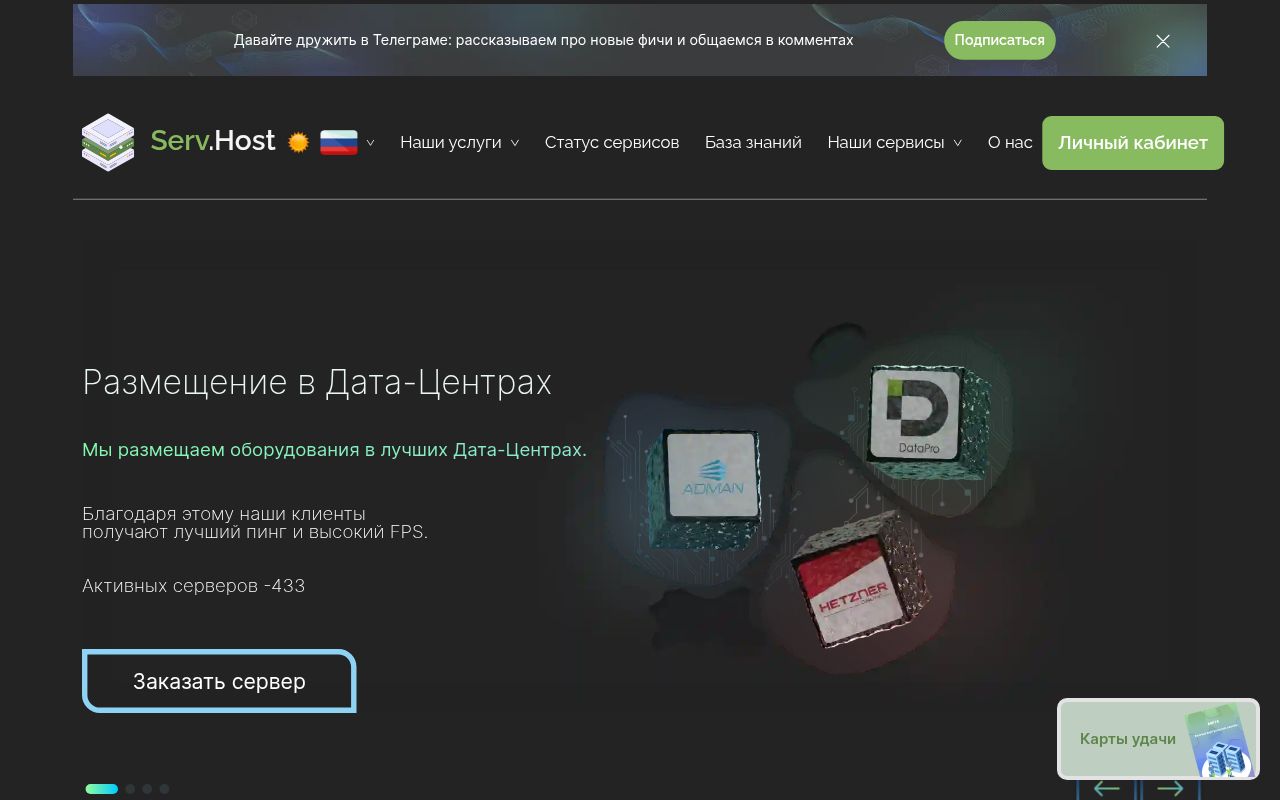This screenshot has width=1280, height=800.
Task: Click the Личный кабинет button
Action: pyautogui.click(x=1133, y=142)
